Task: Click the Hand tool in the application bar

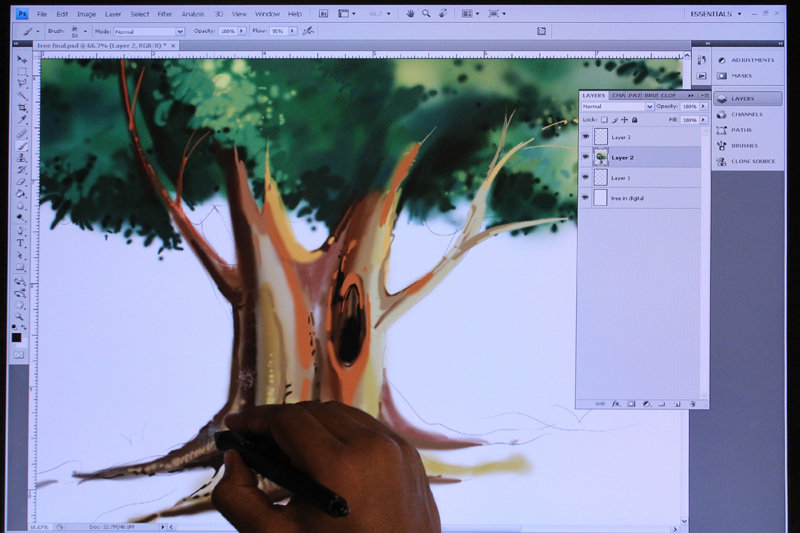Action: pos(410,14)
